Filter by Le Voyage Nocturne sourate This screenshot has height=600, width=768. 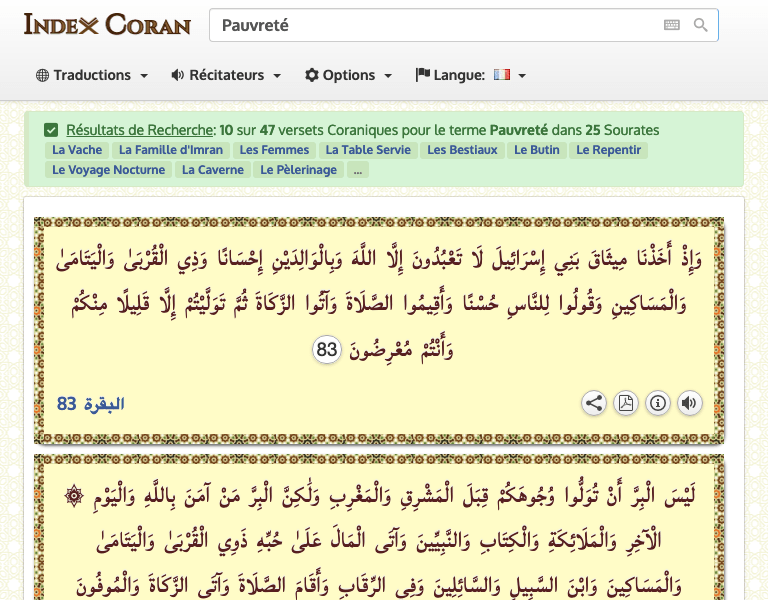[108, 170]
